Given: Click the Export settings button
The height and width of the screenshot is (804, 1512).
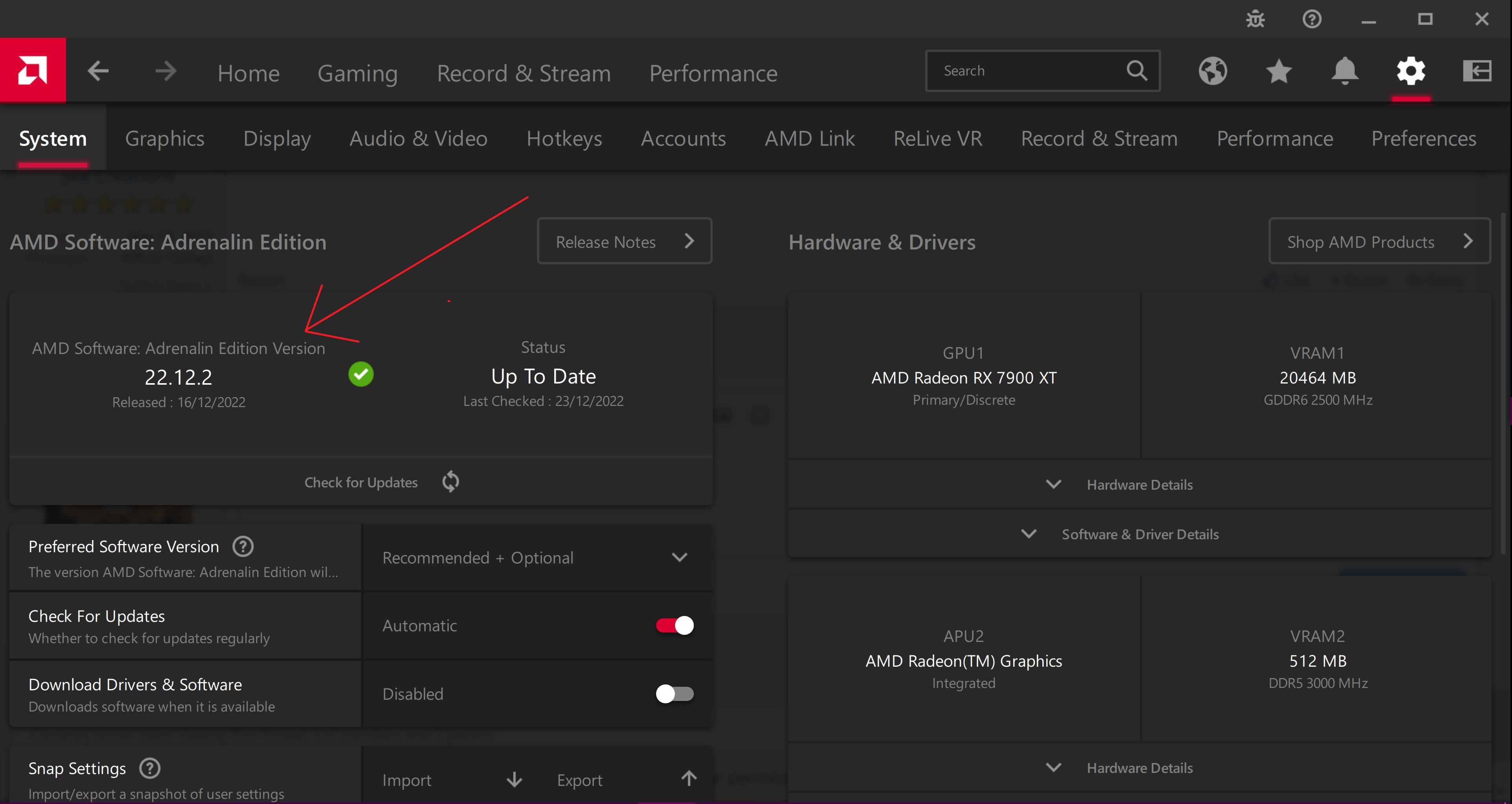Looking at the screenshot, I should (x=626, y=780).
